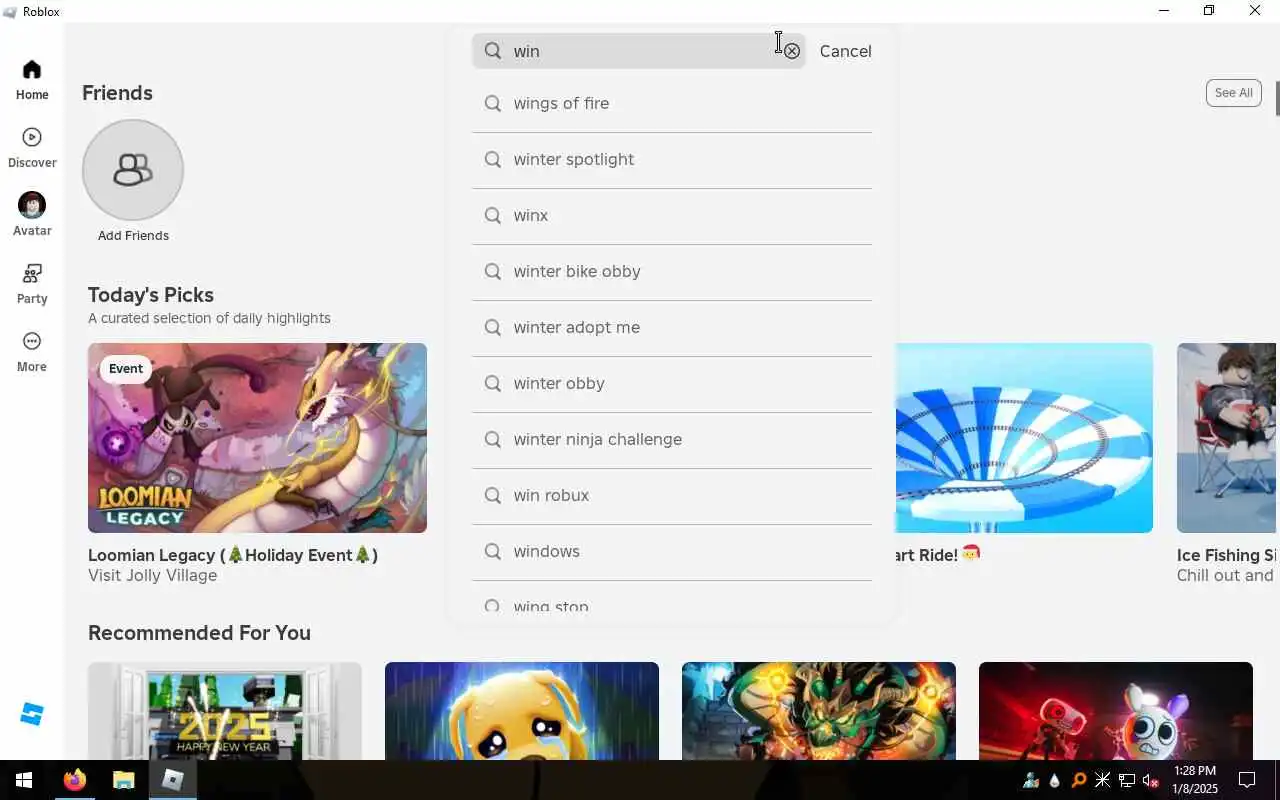Clear search text with the X icon
The width and height of the screenshot is (1280, 800).
[792, 51]
